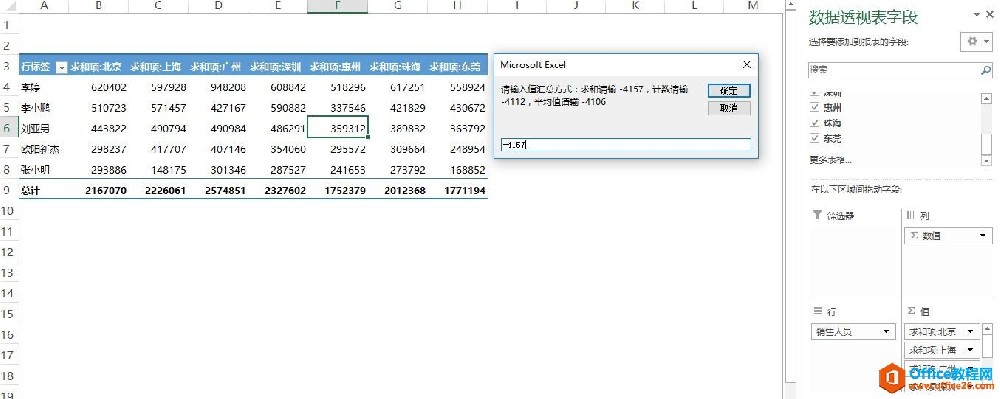Close the Microsoft Excel dialog with X
This screenshot has height=399, width=1000.
click(x=747, y=64)
